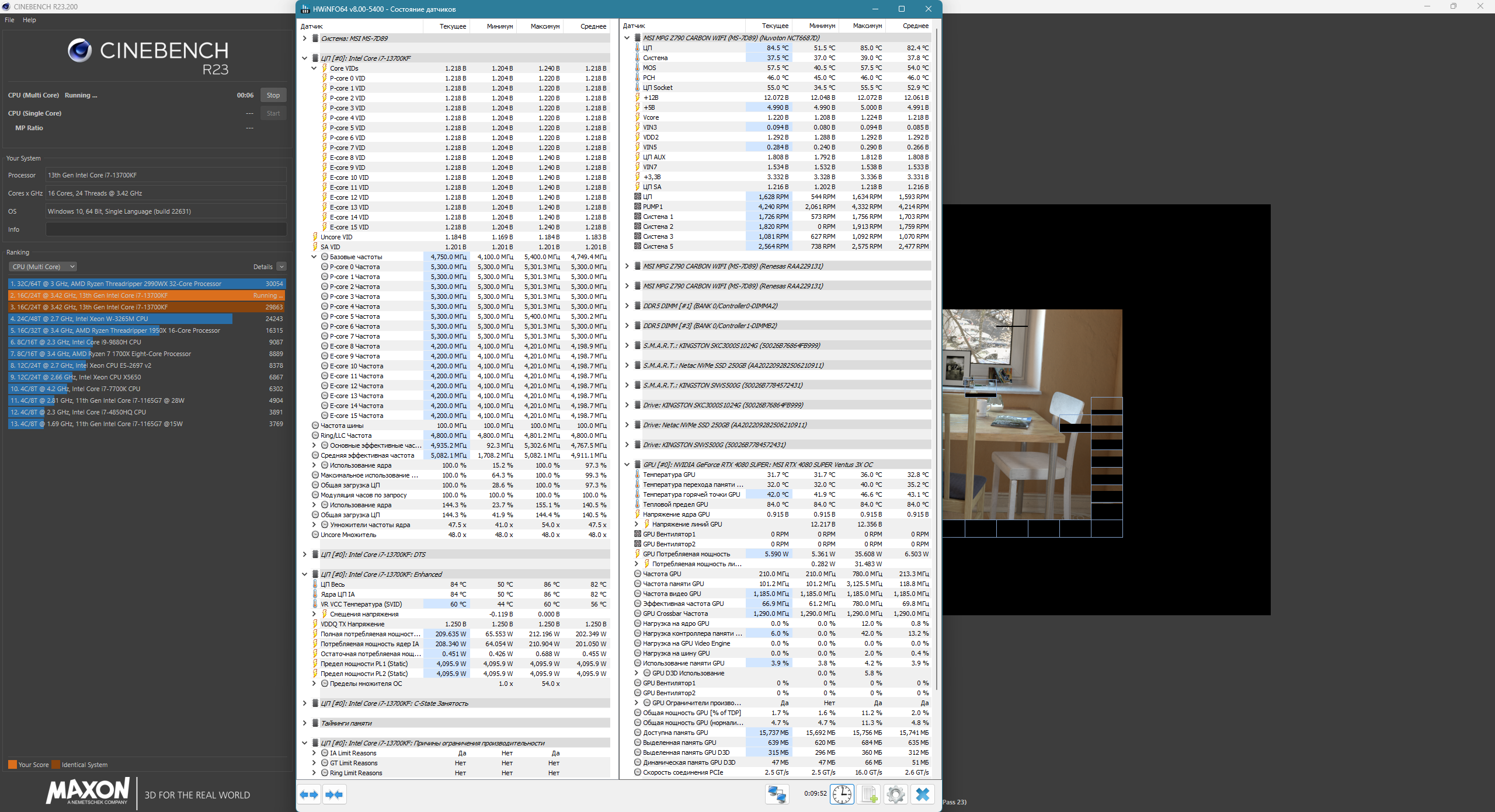
Task: Open the Help menu in Cinebench
Action: coord(29,20)
